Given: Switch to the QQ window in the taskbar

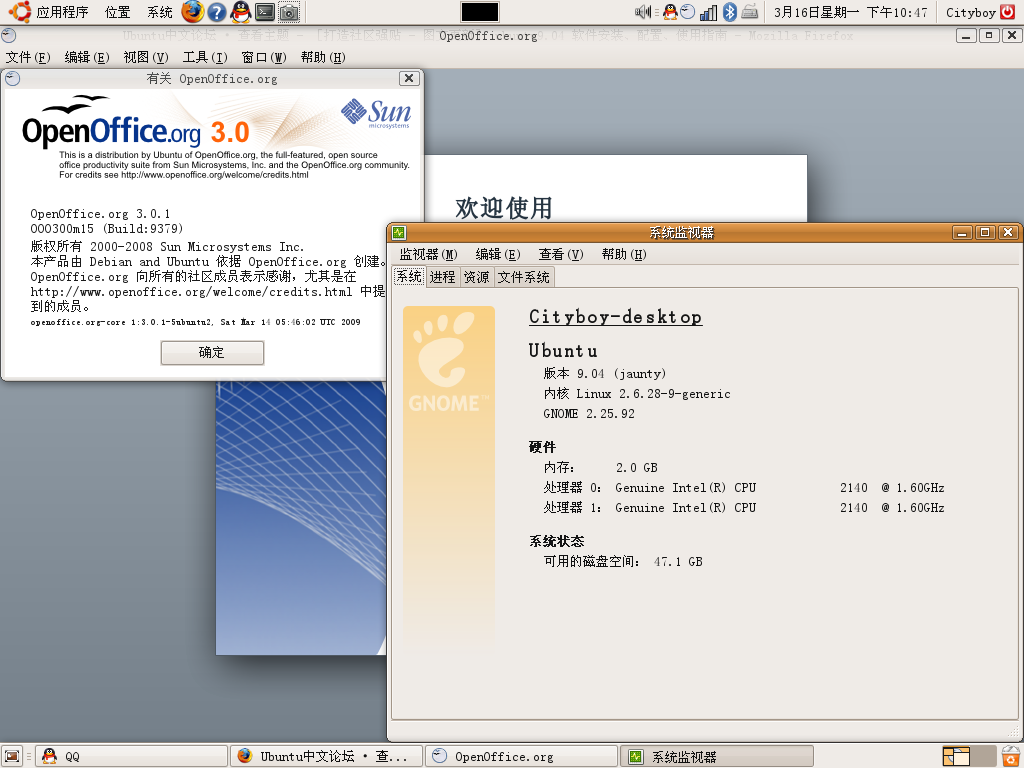Looking at the screenshot, I should point(131,756).
